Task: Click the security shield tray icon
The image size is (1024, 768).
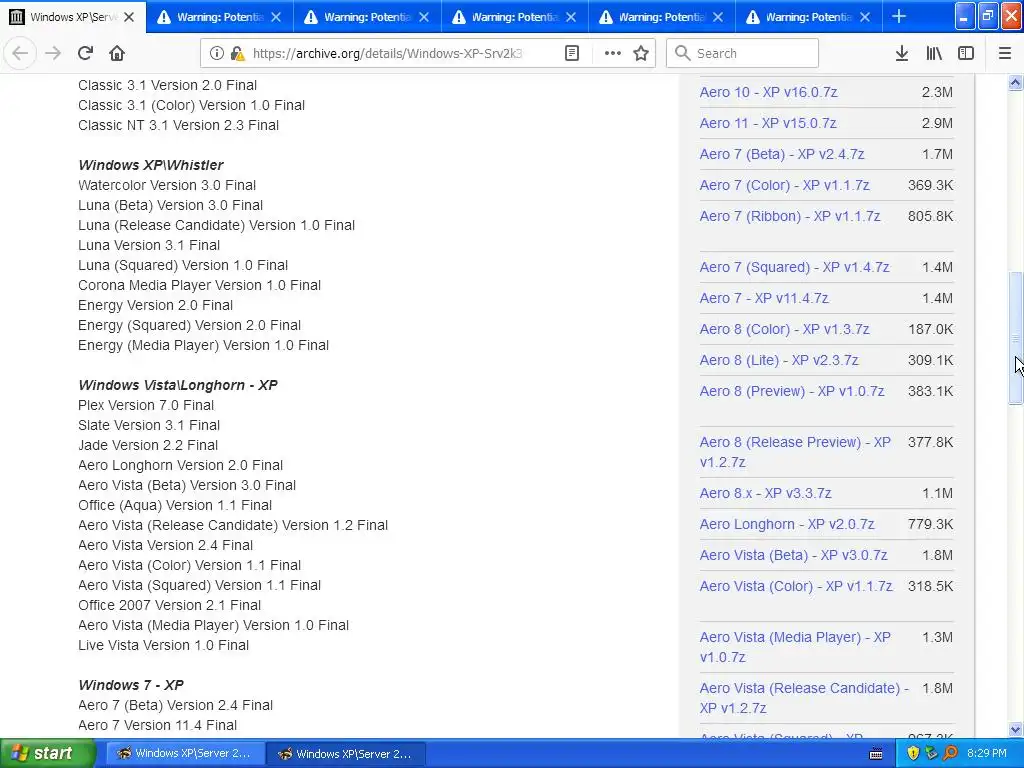Action: (913, 753)
